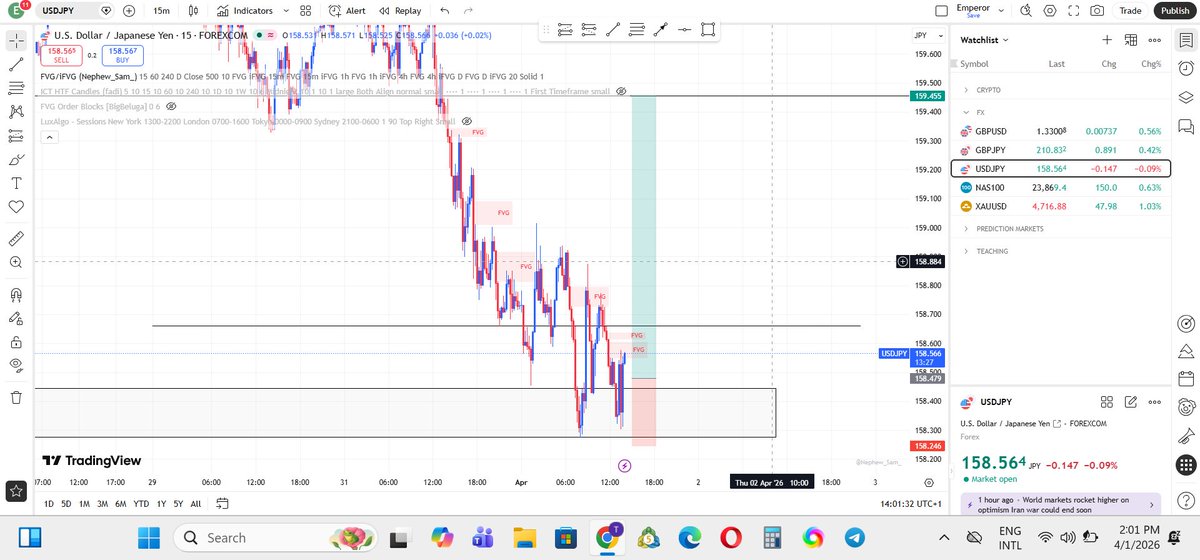Open indicator templates grid icon
The image size is (1200, 560).
[x=305, y=11]
